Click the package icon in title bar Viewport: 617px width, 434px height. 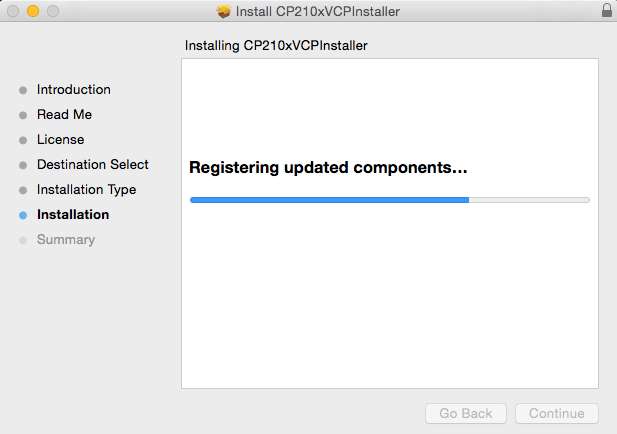pyautogui.click(x=223, y=12)
